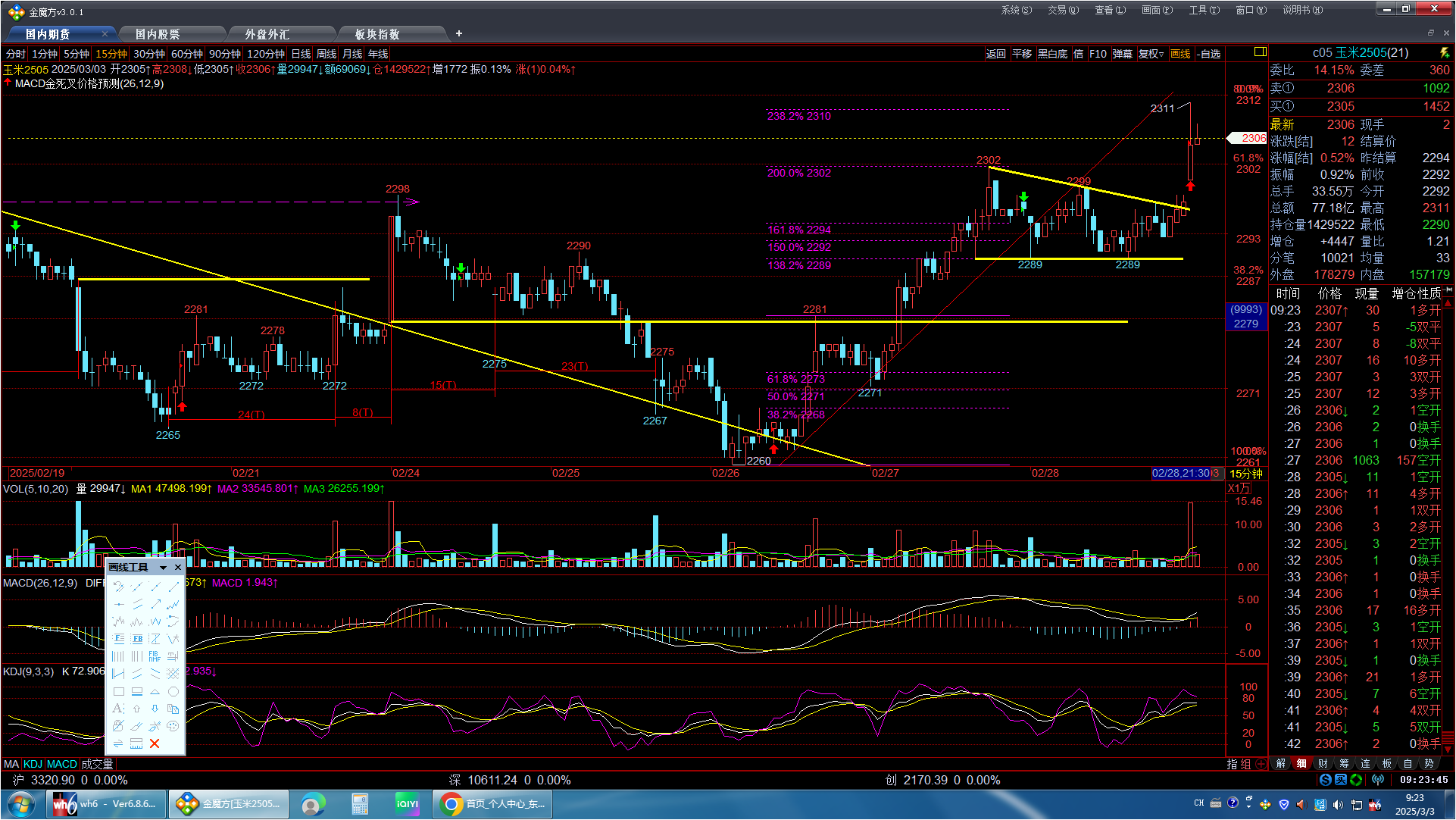Toggle the KDJ indicator tab
The image size is (1456, 820).
point(33,764)
